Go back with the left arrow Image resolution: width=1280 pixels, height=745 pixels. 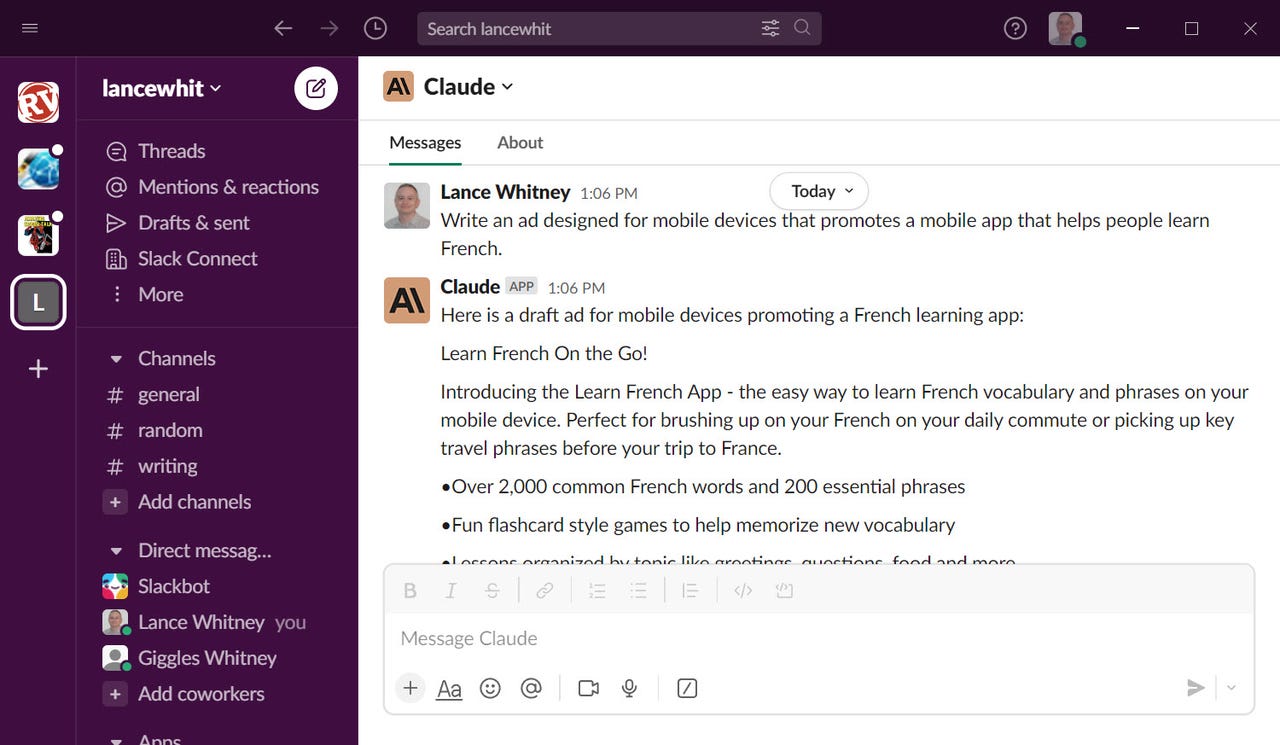[x=283, y=28]
